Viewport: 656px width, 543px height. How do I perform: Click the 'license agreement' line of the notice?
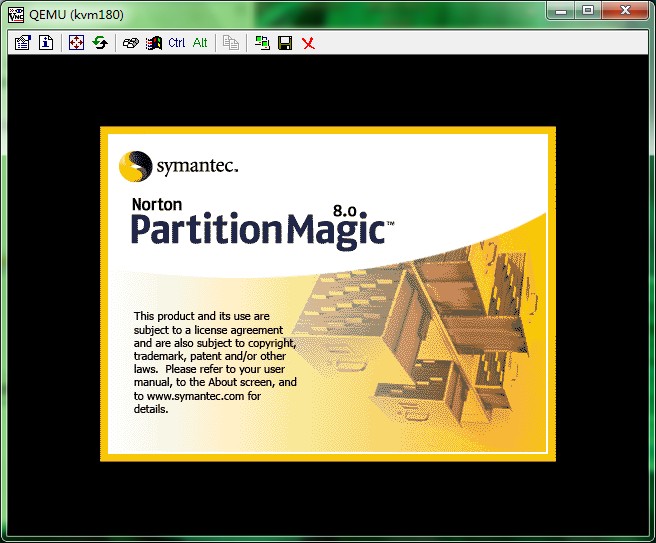208,330
